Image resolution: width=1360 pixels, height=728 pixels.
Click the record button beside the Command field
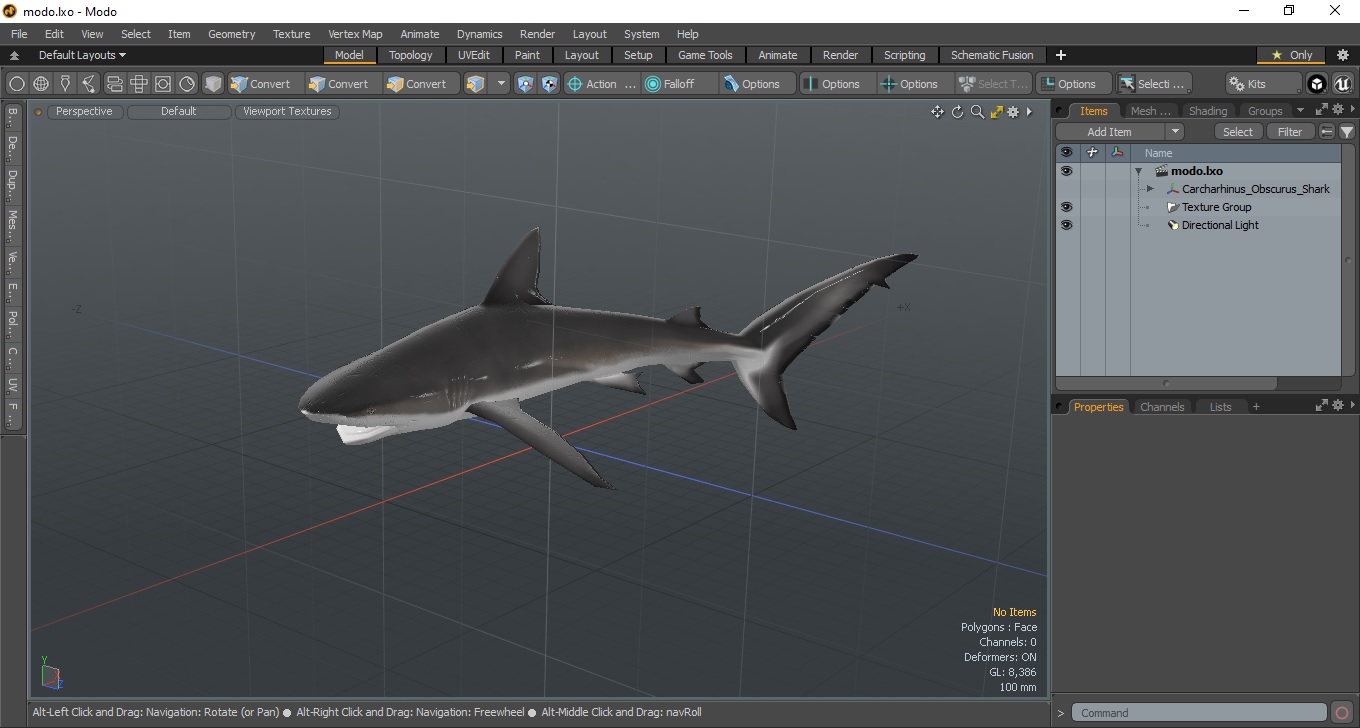(x=1343, y=713)
